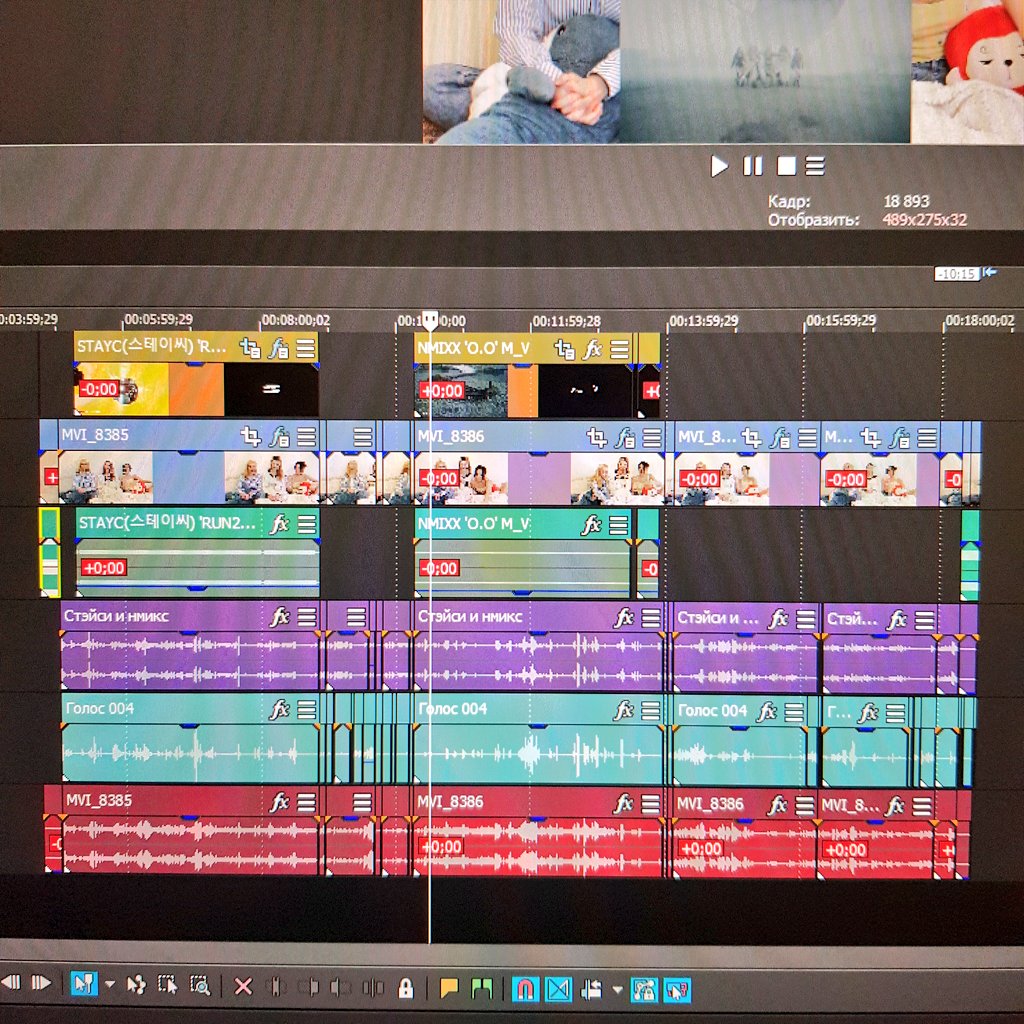The width and height of the screenshot is (1024, 1024).
Task: Click the Trim Start icon
Action: pos(309,987)
